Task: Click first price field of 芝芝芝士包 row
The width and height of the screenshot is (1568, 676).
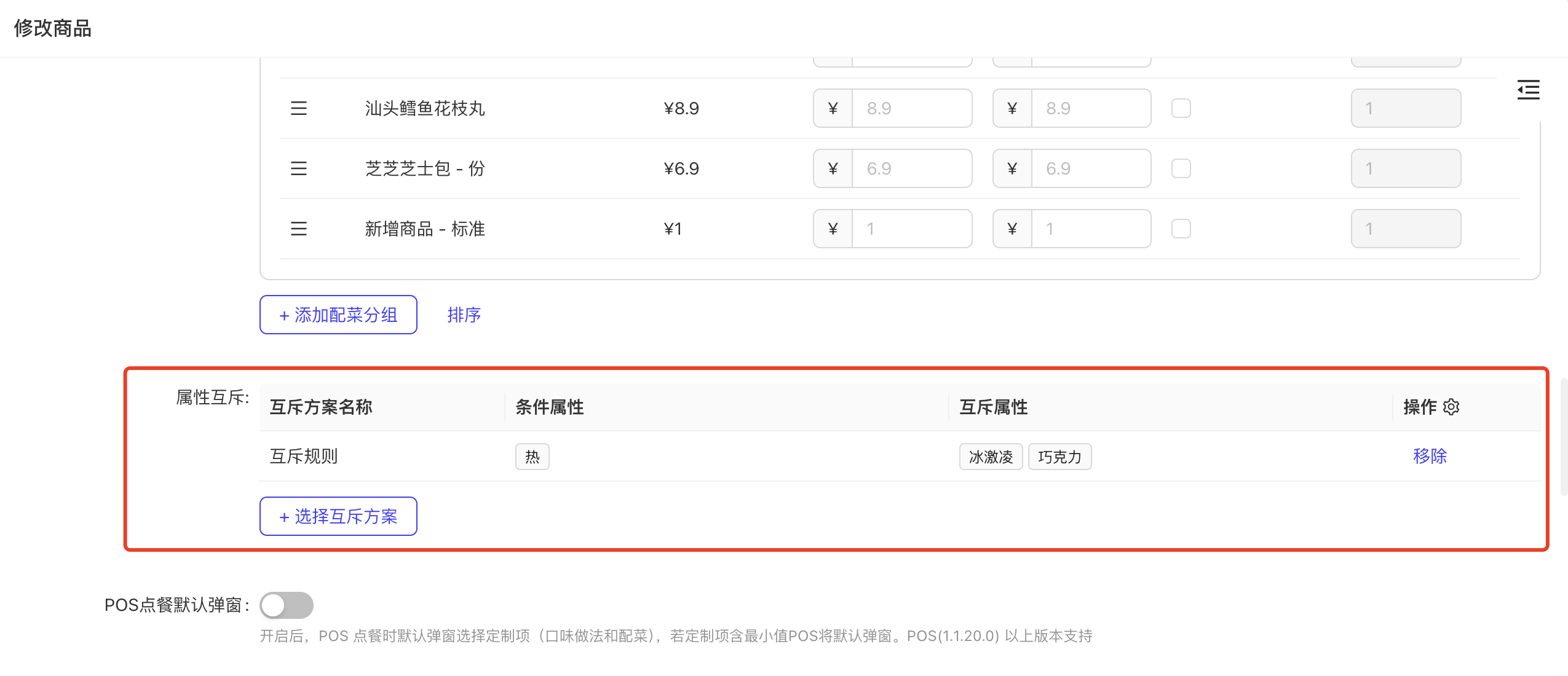Action: pyautogui.click(x=911, y=168)
